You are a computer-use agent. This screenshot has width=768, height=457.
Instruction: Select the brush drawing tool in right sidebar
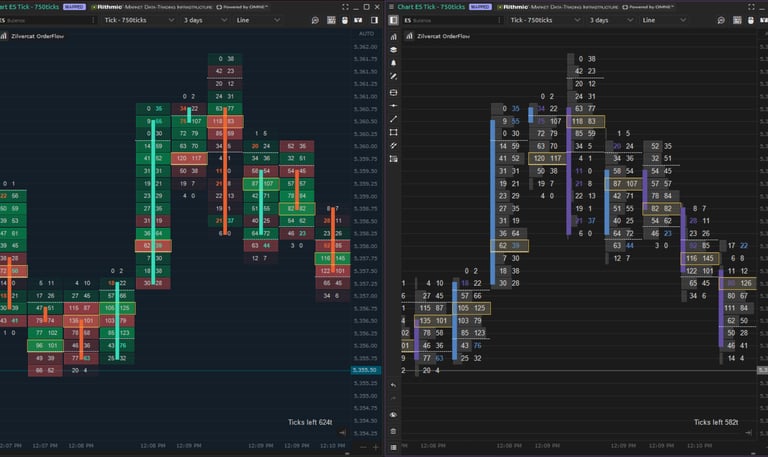tap(393, 76)
